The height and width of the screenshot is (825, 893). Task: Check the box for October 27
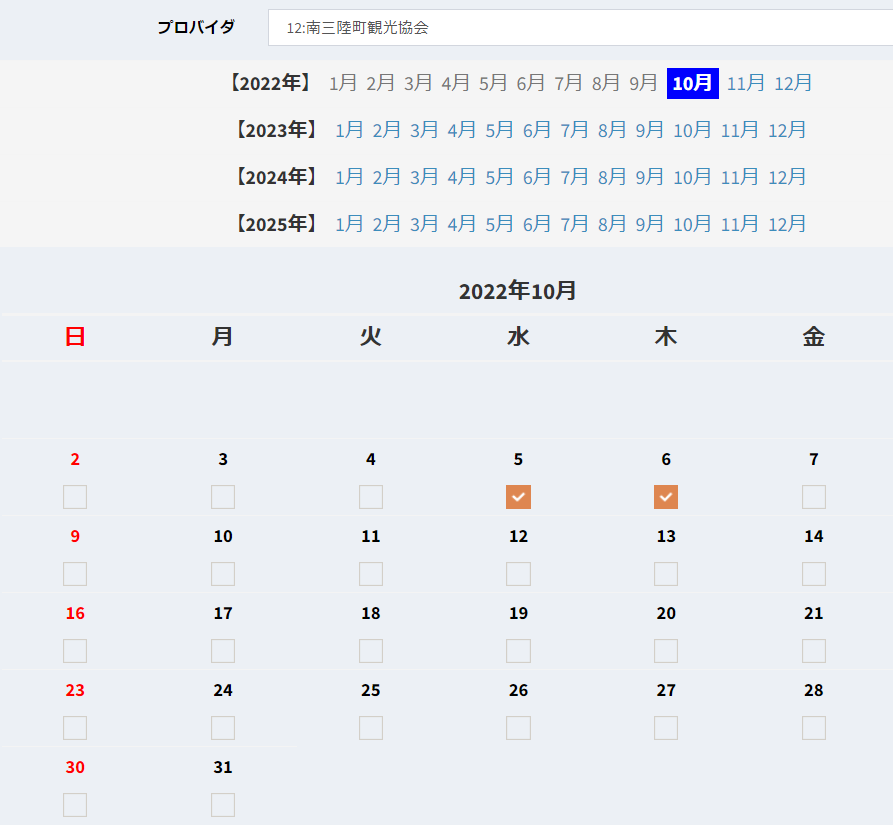(666, 728)
